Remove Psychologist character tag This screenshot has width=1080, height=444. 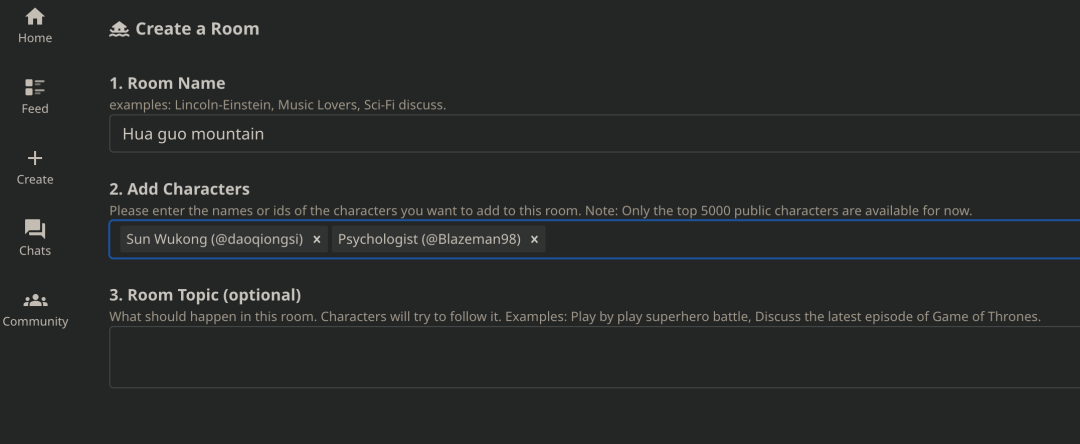[534, 240]
